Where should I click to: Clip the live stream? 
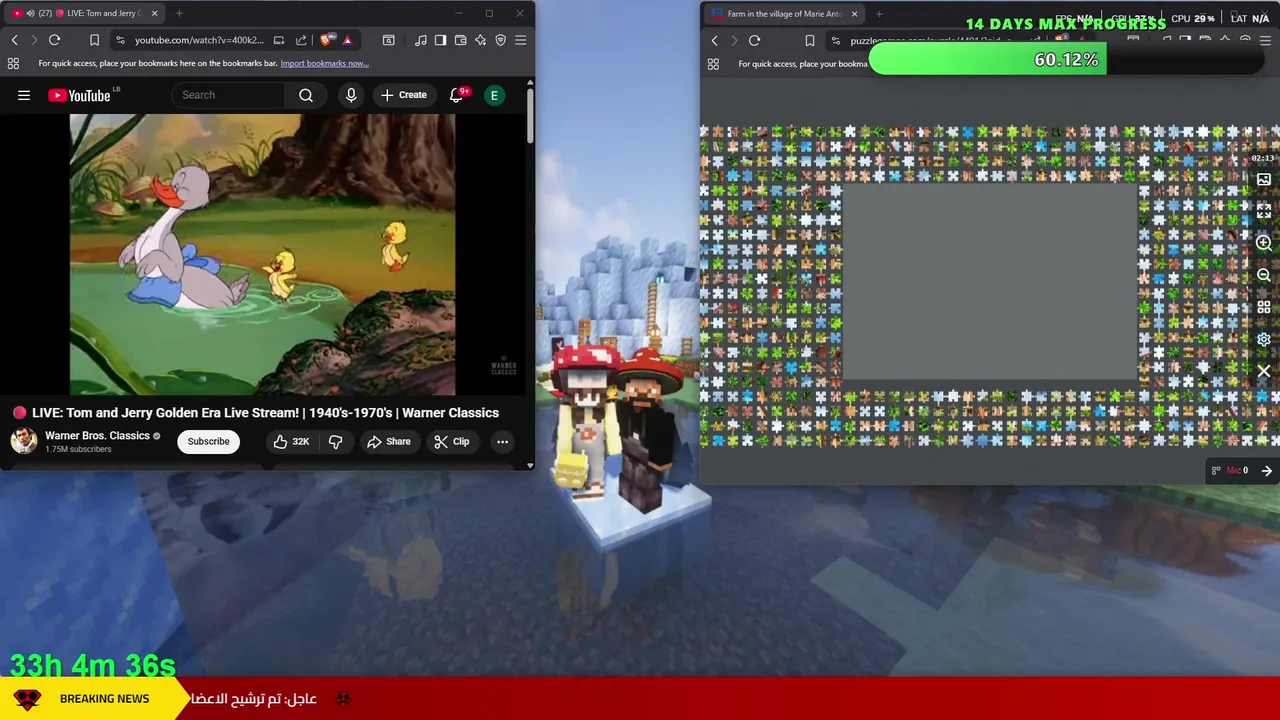451,441
